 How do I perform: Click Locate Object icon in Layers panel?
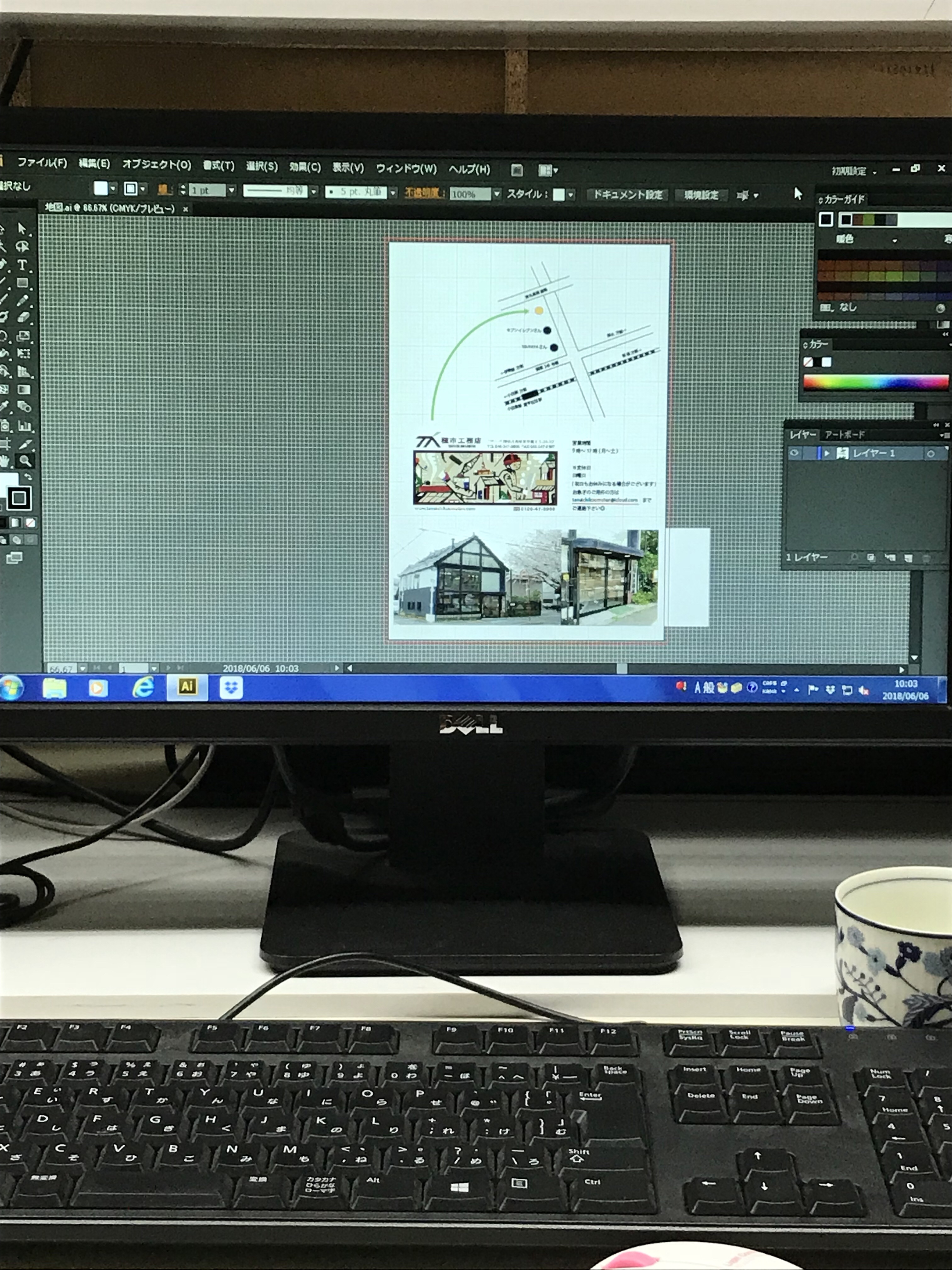(854, 557)
